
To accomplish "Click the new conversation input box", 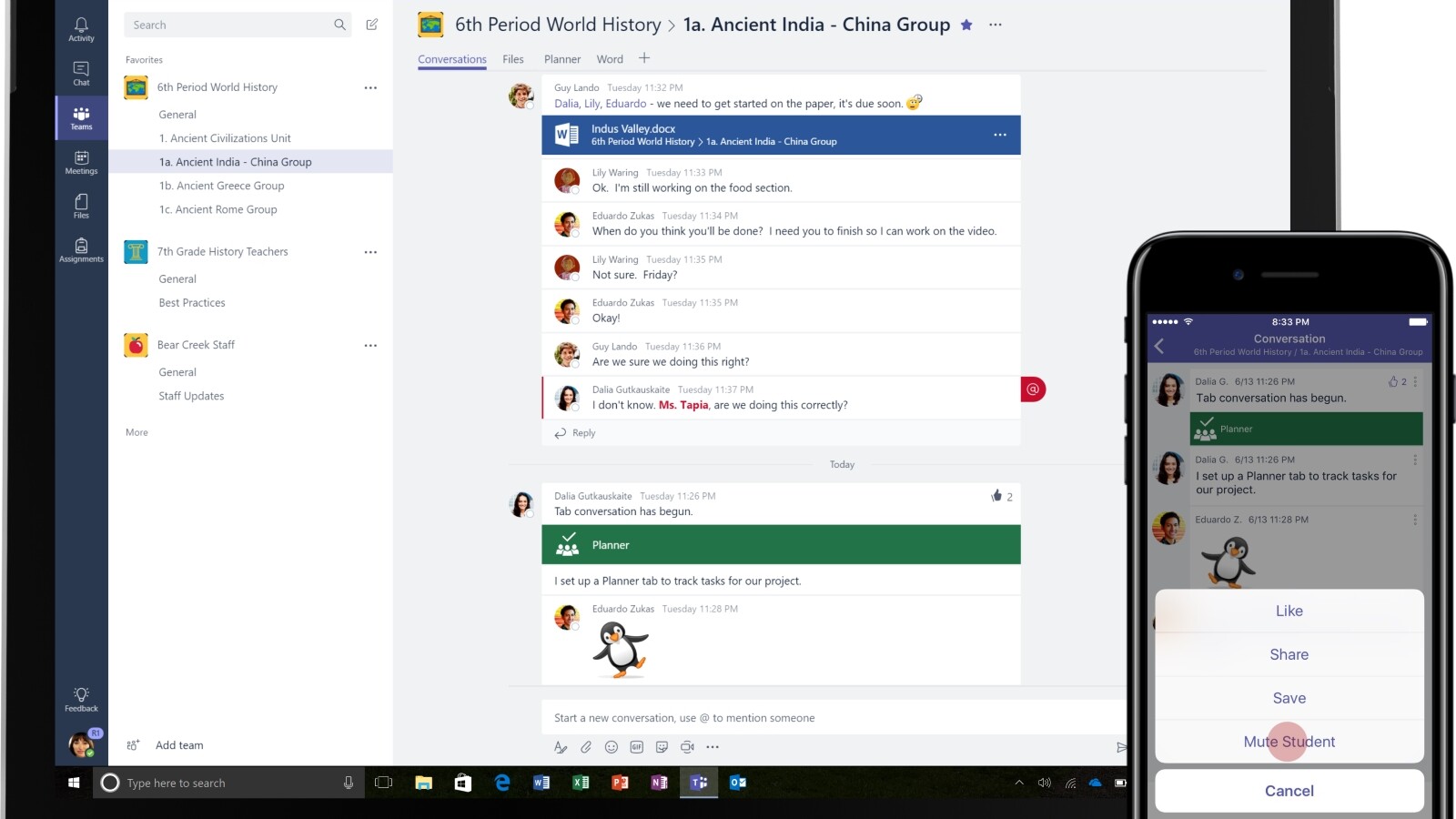I will (833, 718).
